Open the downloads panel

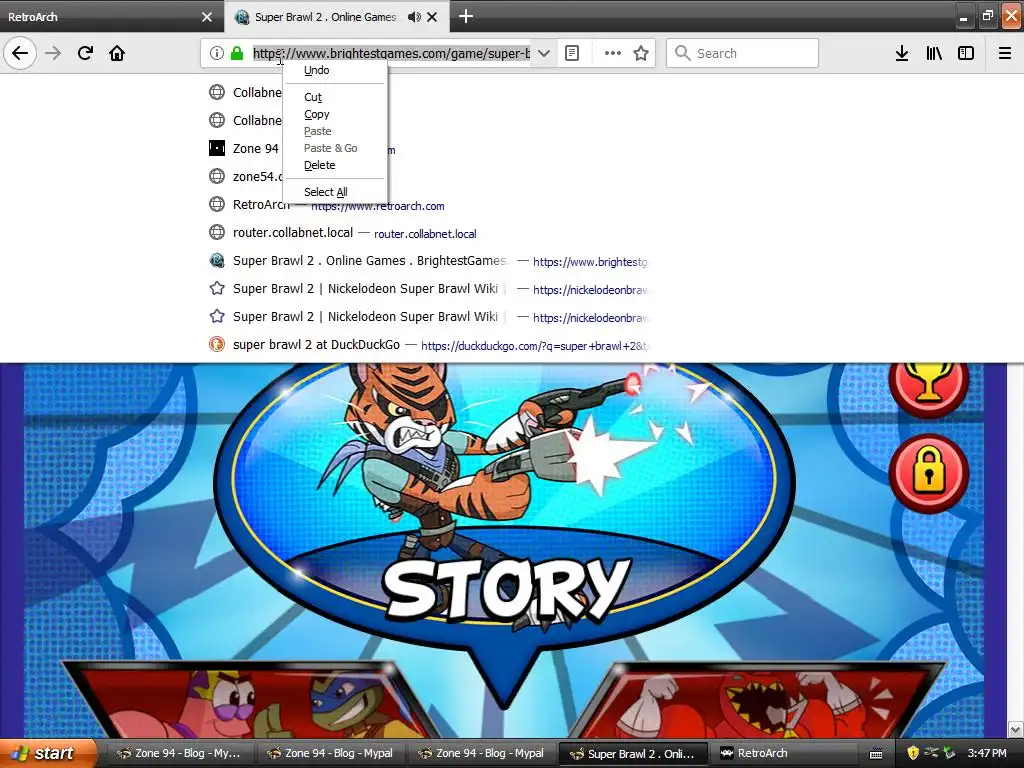pos(902,53)
